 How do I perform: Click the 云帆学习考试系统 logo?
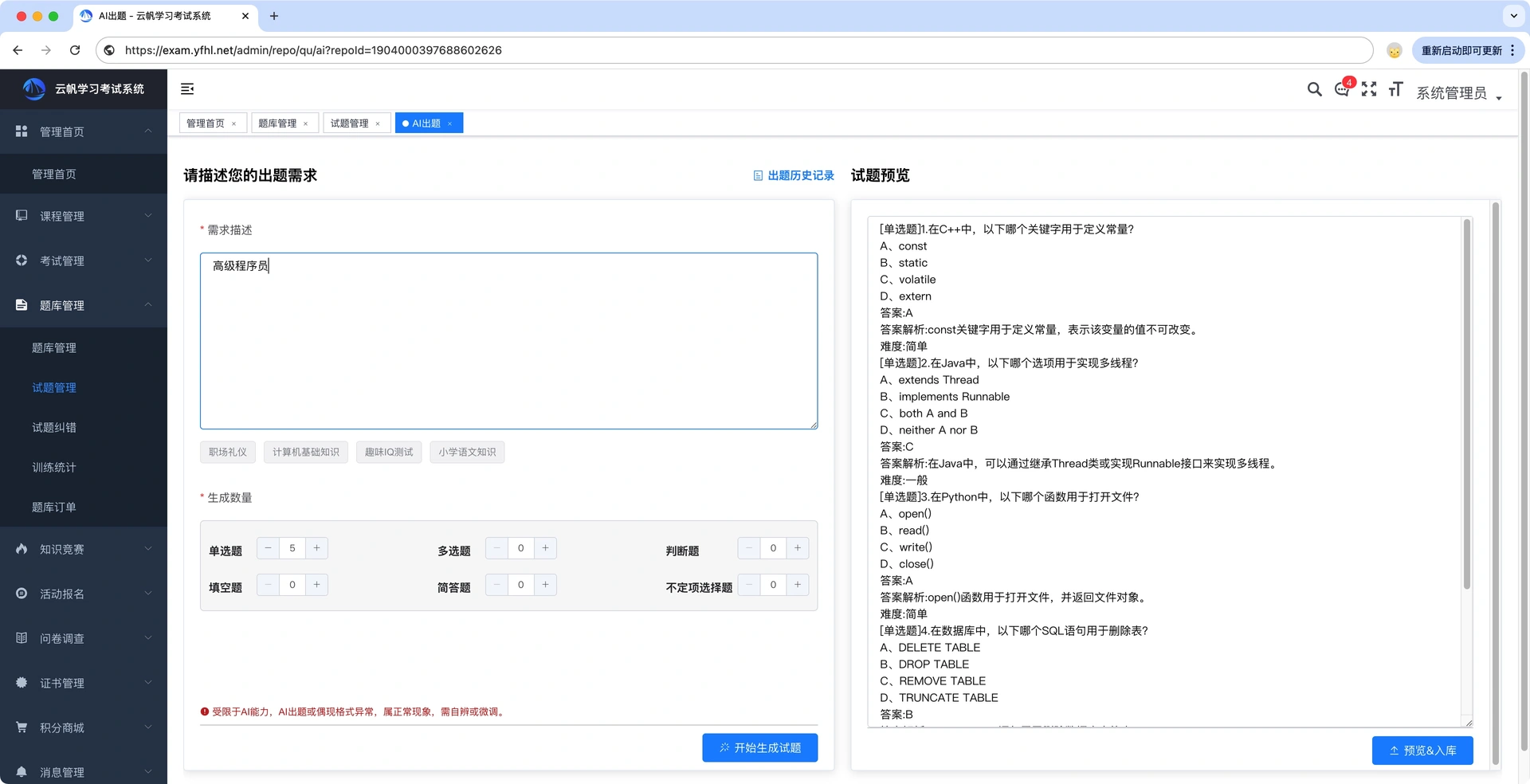click(x=84, y=88)
